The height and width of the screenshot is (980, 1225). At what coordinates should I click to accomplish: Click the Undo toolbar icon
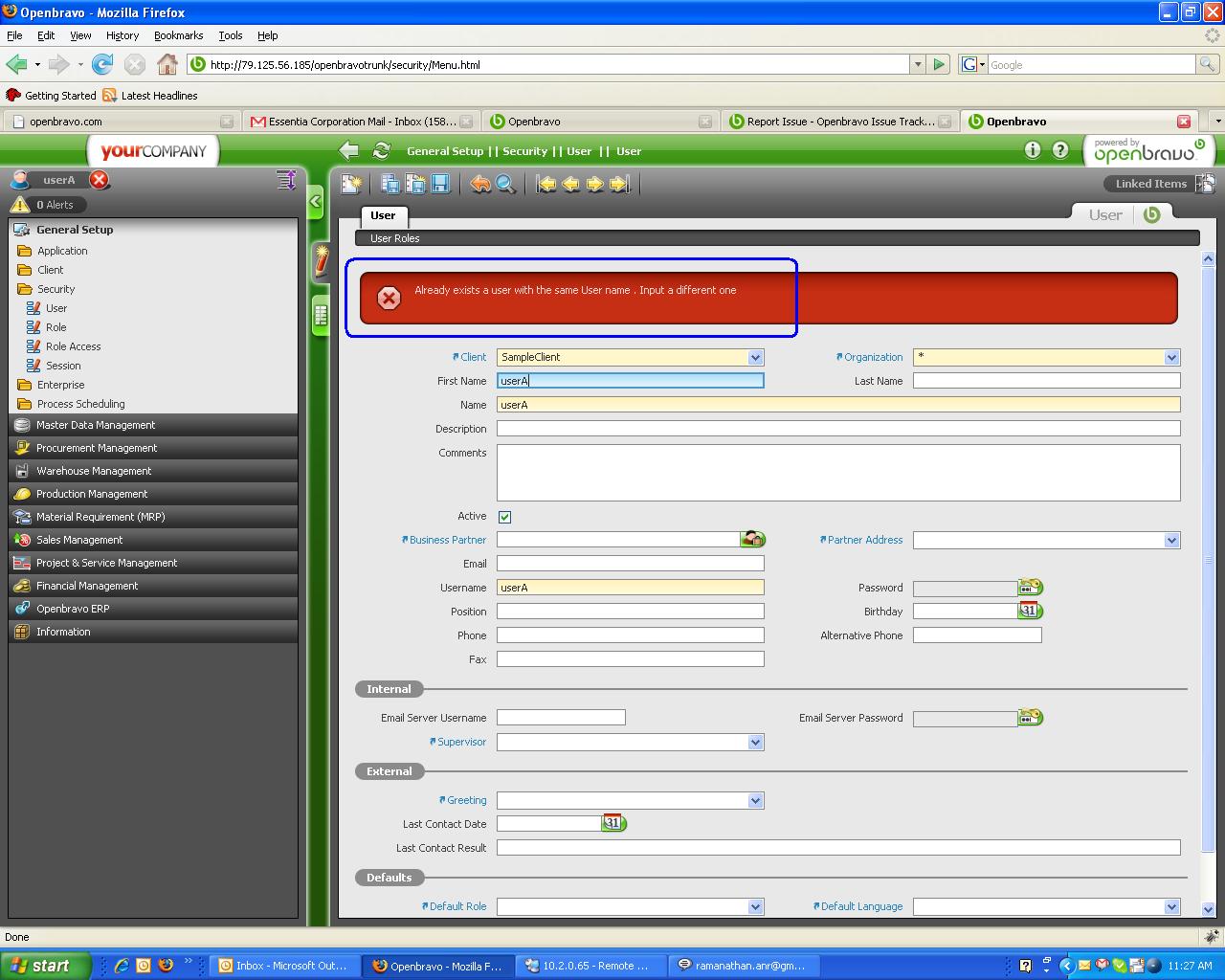(x=480, y=184)
